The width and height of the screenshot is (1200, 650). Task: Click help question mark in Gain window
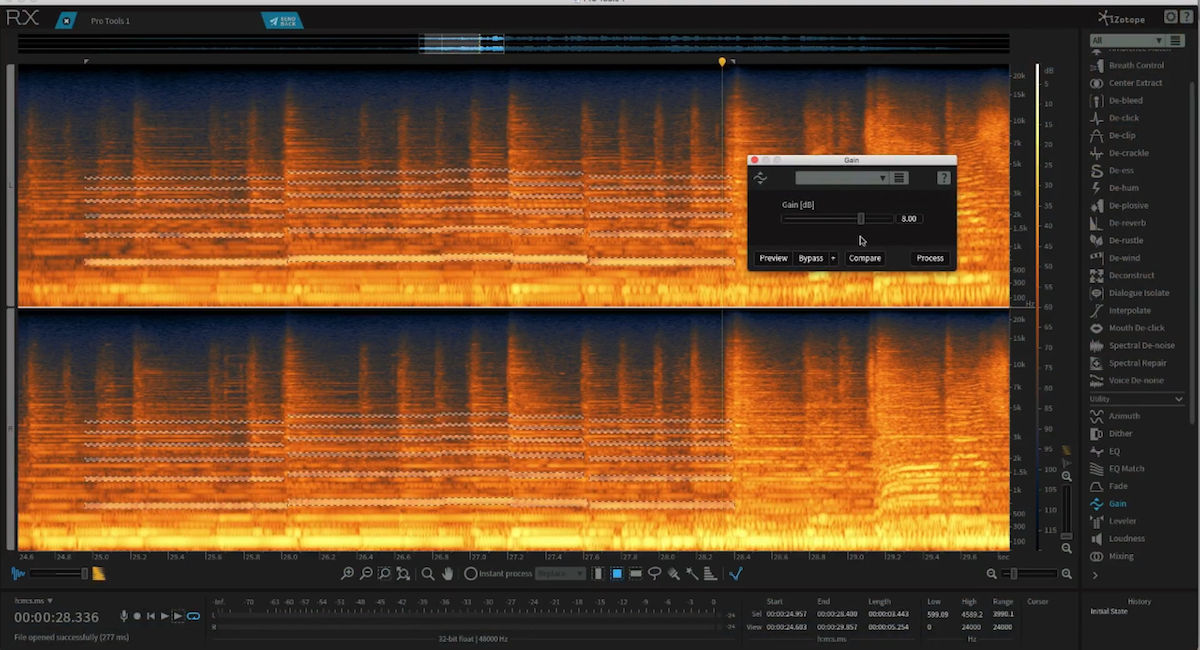[x=943, y=178]
